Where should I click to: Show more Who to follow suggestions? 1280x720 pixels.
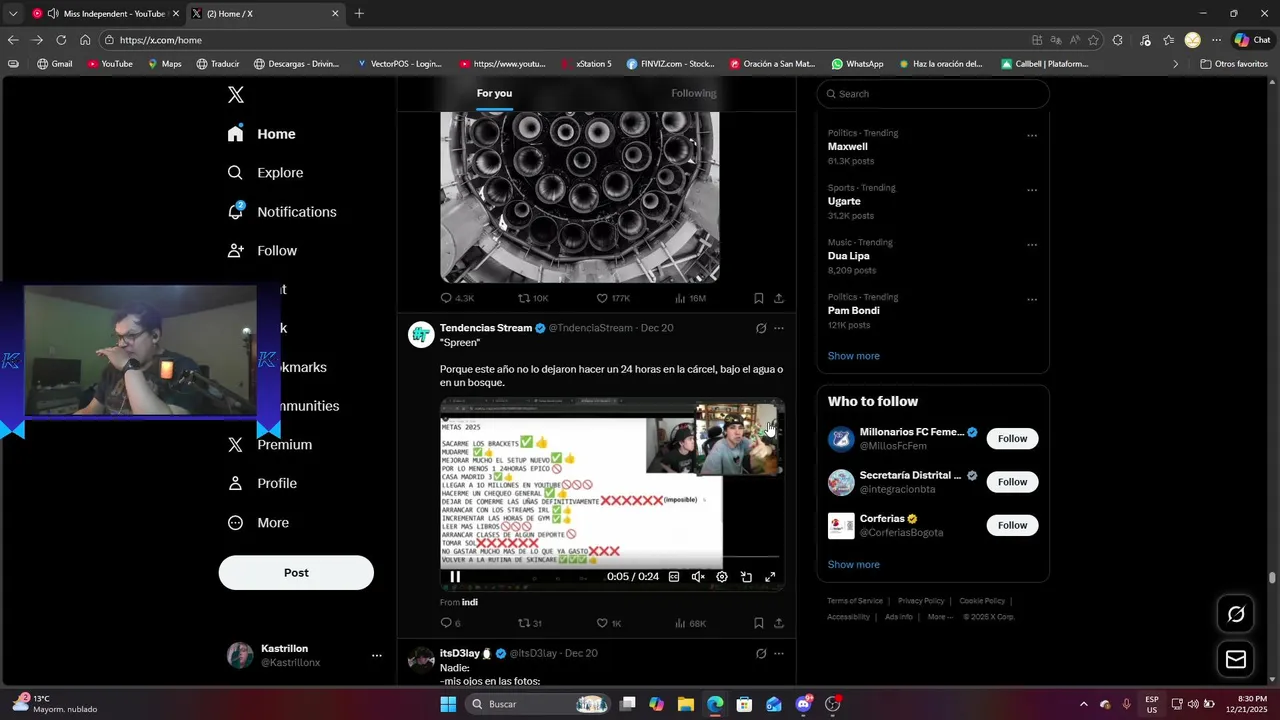pyautogui.click(x=853, y=565)
